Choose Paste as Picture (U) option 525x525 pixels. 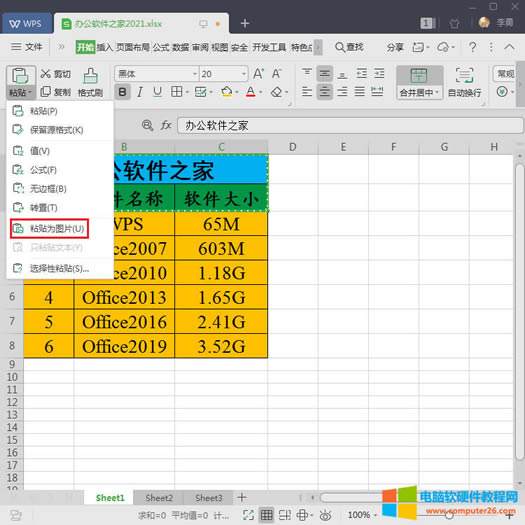pyautogui.click(x=49, y=229)
